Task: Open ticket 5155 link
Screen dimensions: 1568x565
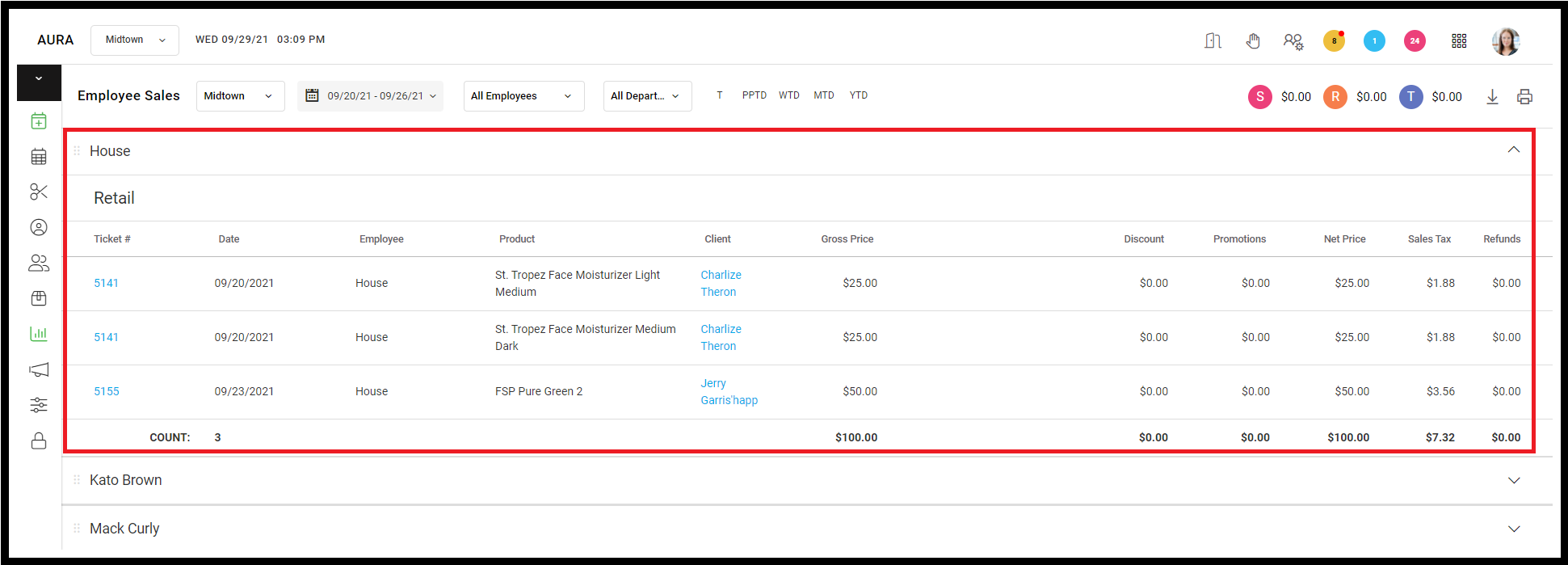Action: coord(107,391)
